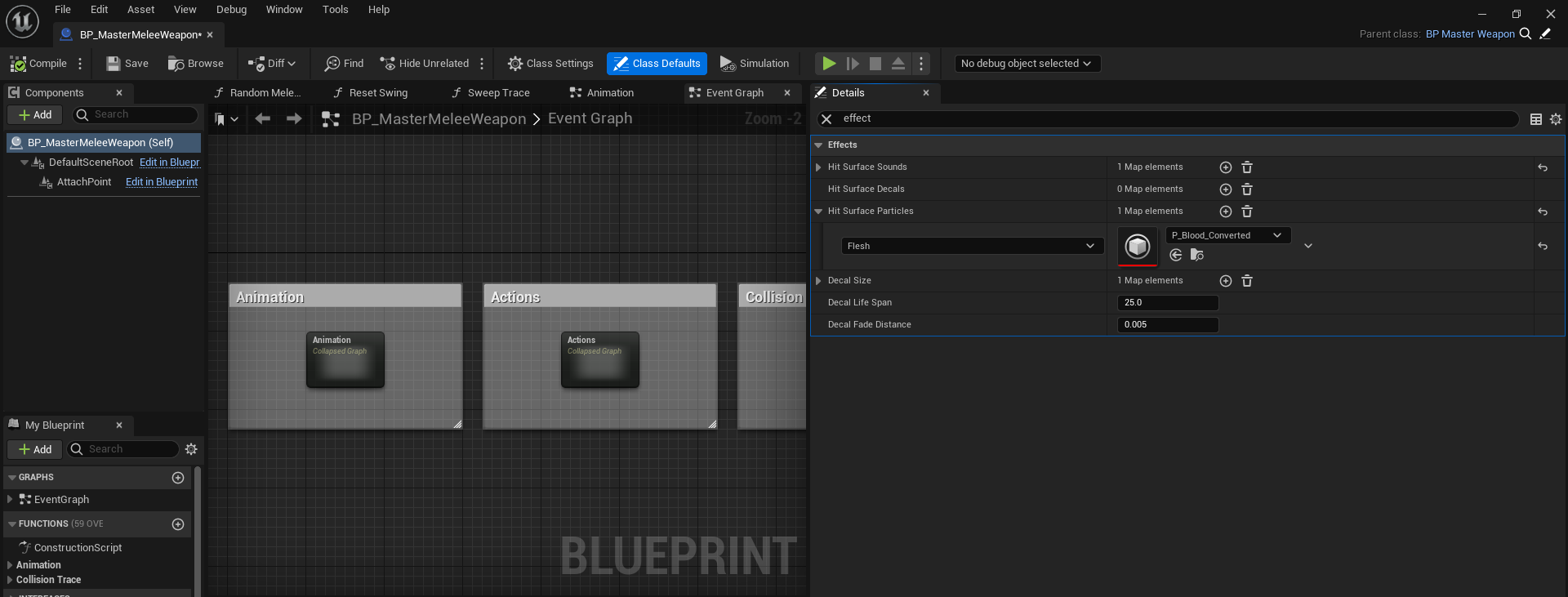Toggle the Class Defaults button

tap(657, 64)
